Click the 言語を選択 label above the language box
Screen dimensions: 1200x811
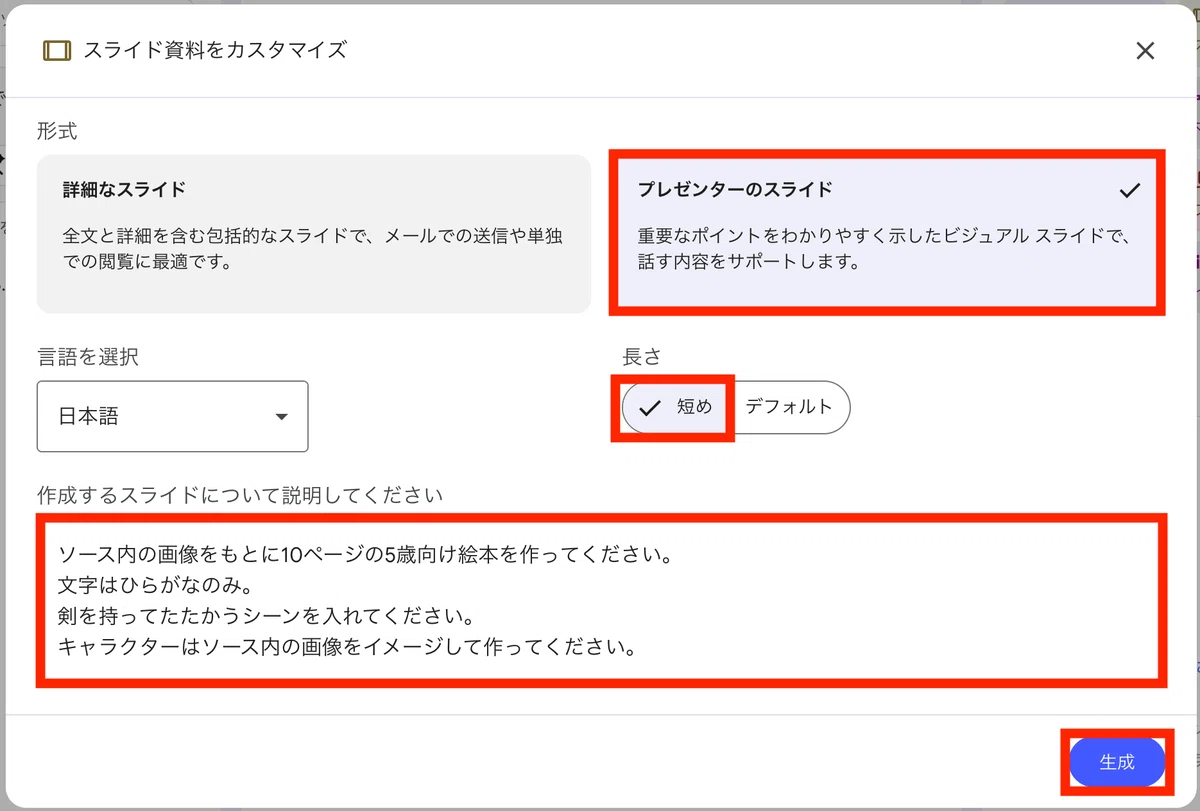click(88, 357)
